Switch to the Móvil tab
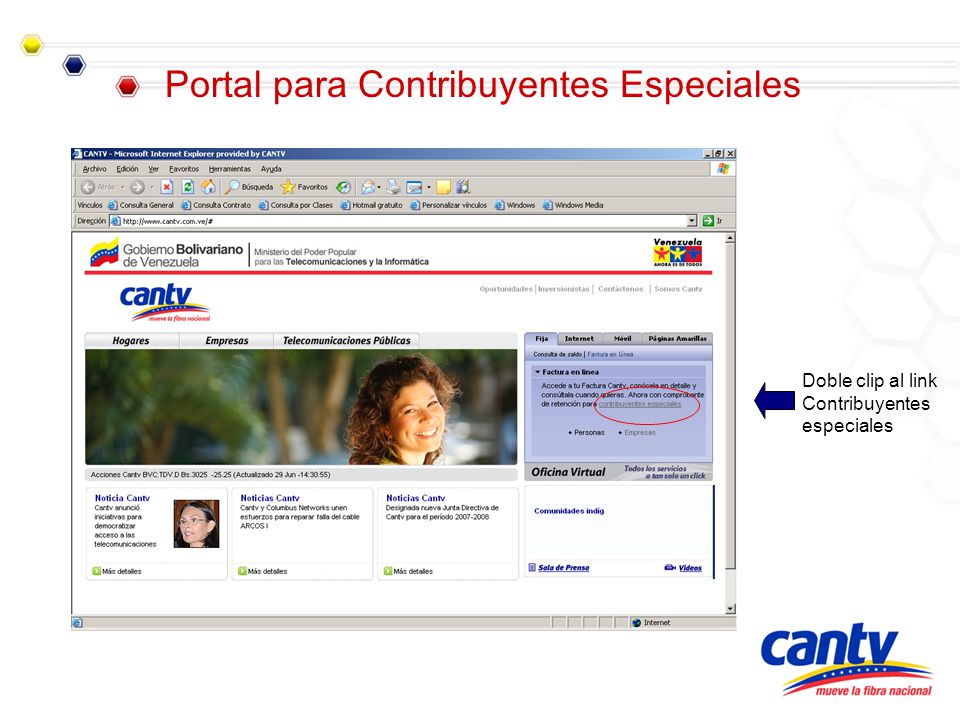This screenshot has height=720, width=960. [623, 339]
